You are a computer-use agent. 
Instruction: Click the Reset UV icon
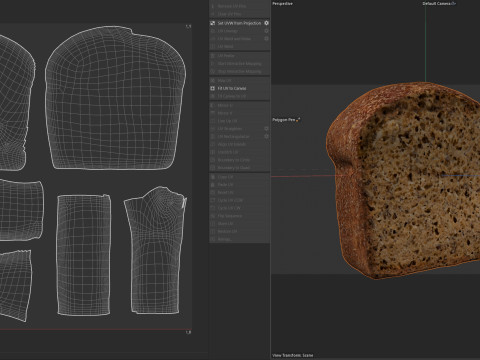(213, 193)
